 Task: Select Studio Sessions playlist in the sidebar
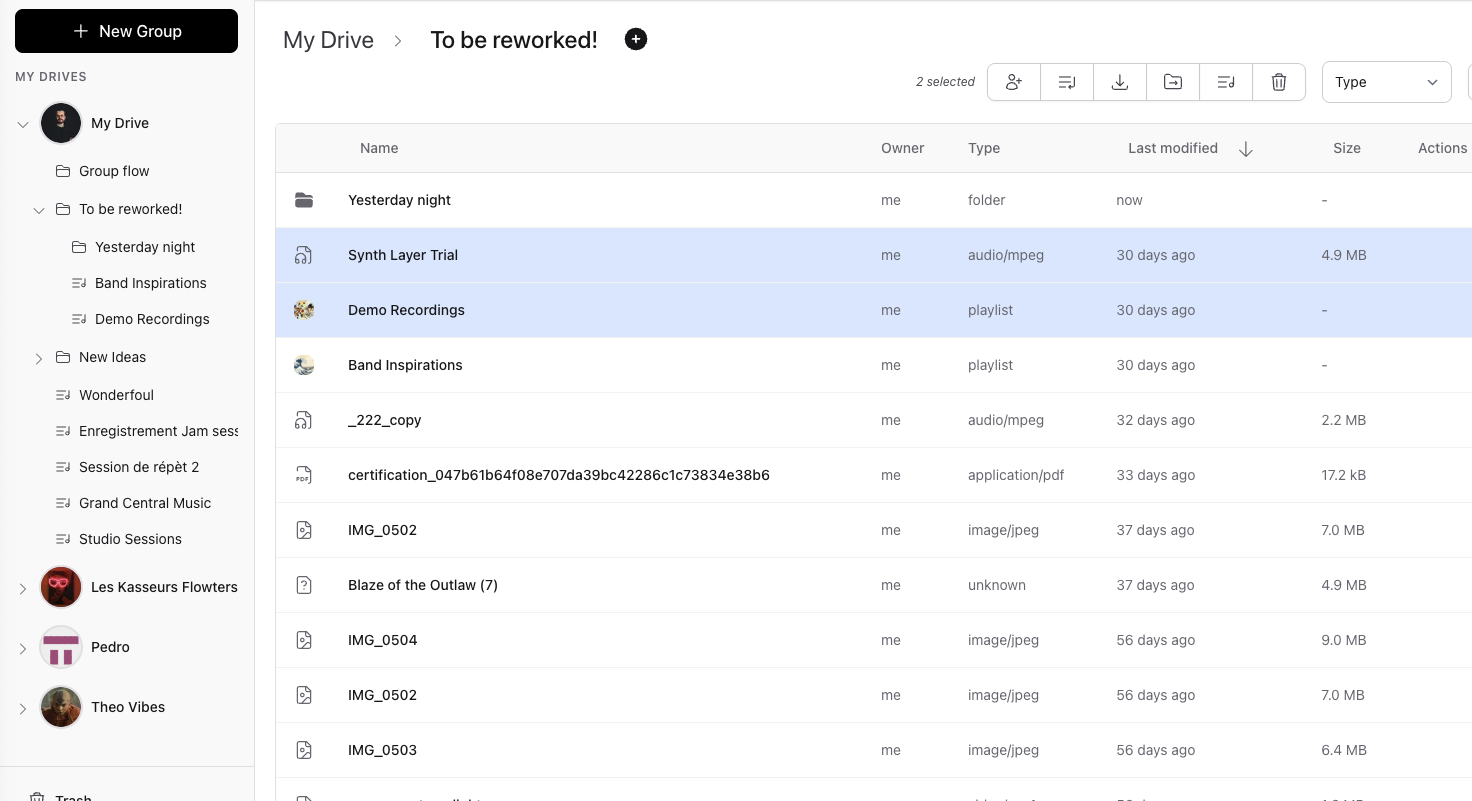click(x=130, y=539)
